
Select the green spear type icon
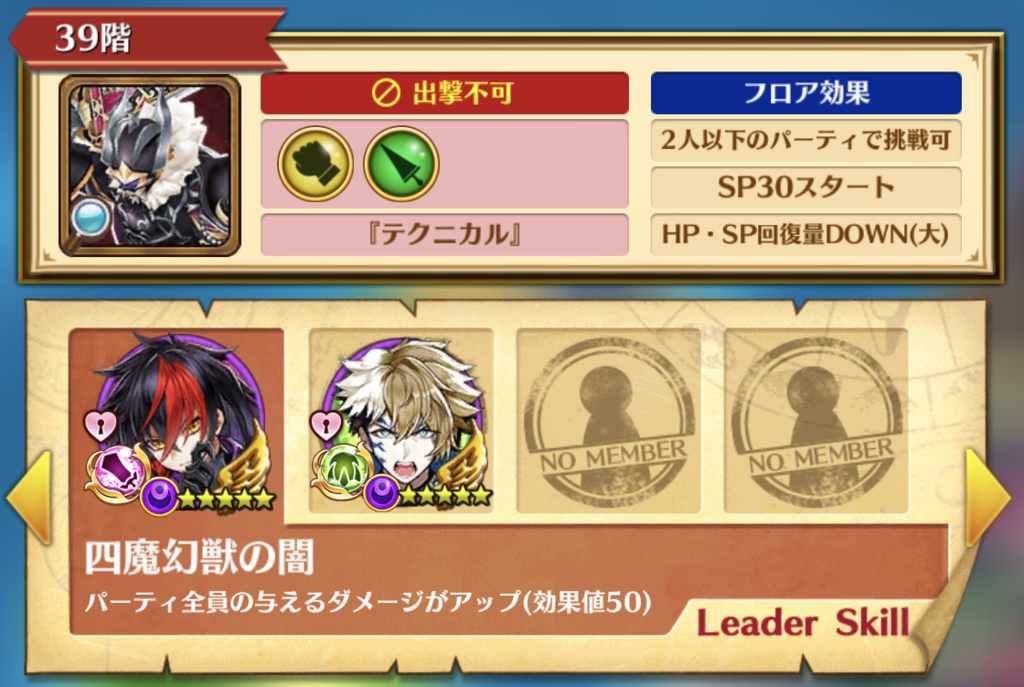coord(401,163)
